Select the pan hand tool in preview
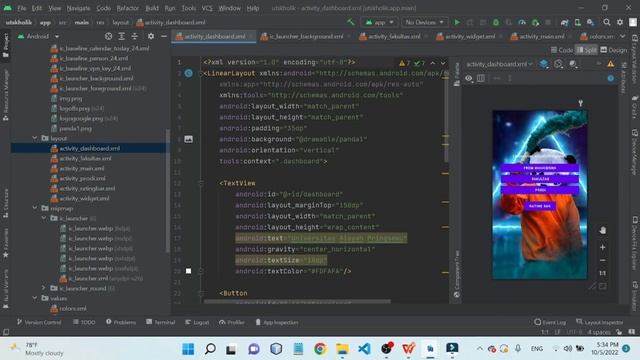The height and width of the screenshot is (360, 640). [602, 230]
